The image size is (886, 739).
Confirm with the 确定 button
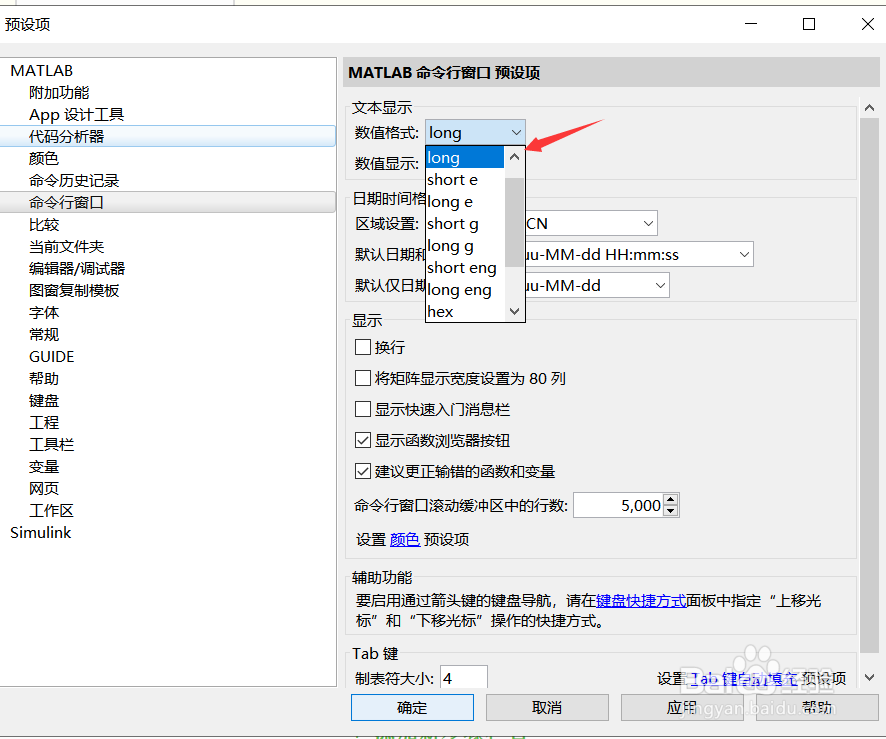click(x=412, y=707)
